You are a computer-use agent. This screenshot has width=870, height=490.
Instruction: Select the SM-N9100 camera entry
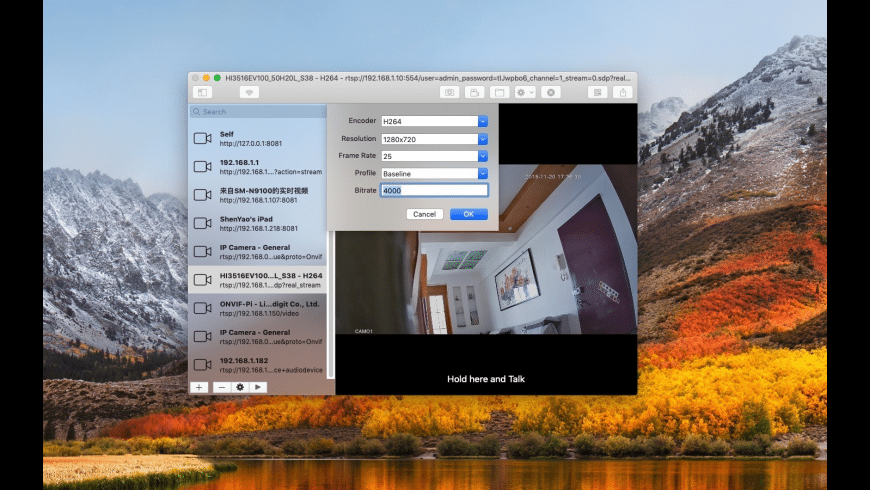pos(257,195)
